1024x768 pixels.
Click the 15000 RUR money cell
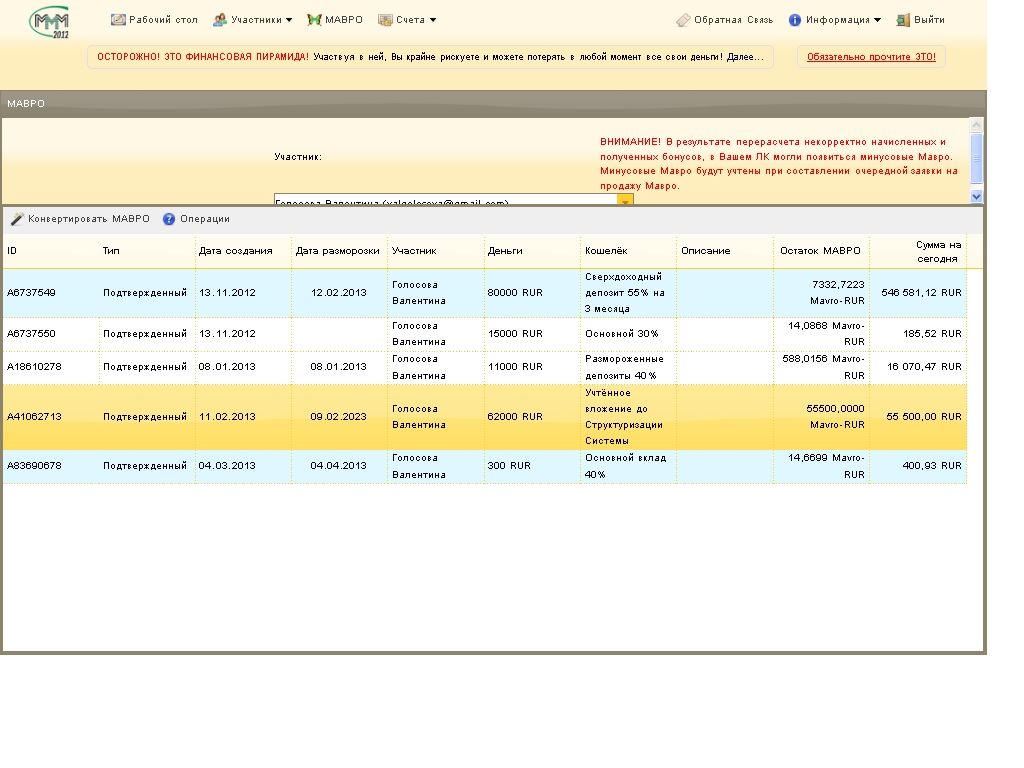coord(532,334)
